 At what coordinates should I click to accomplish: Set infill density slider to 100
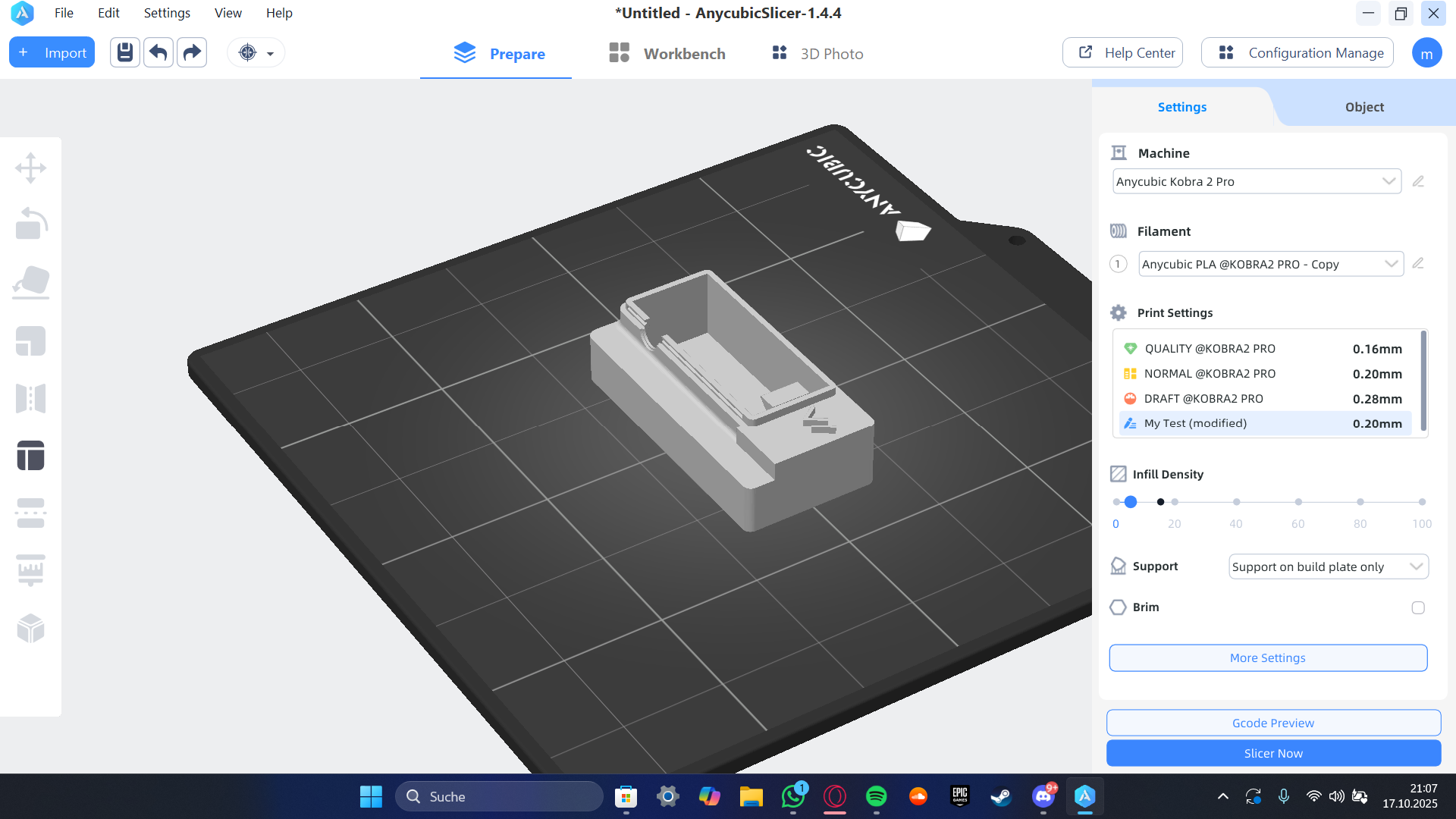click(x=1422, y=502)
